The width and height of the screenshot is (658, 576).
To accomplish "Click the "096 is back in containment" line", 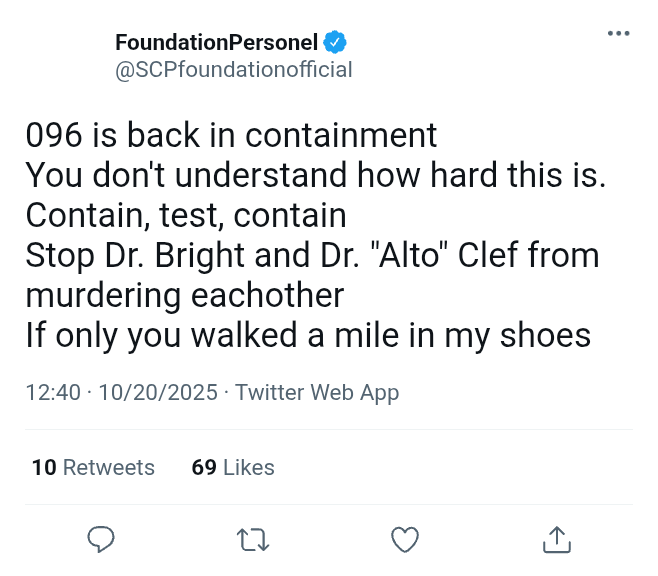I will tap(231, 135).
